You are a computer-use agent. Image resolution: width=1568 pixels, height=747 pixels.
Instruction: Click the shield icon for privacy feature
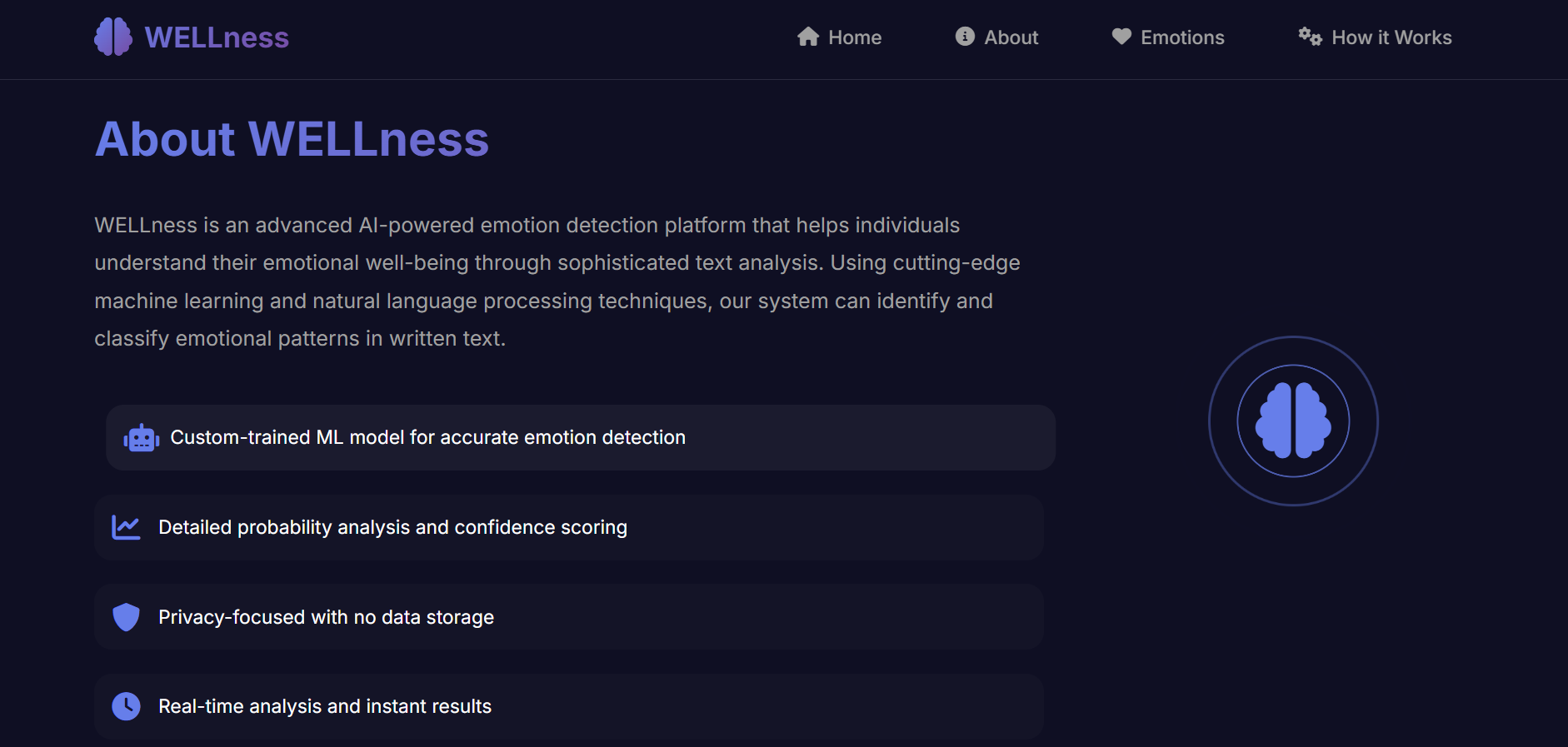coord(126,616)
